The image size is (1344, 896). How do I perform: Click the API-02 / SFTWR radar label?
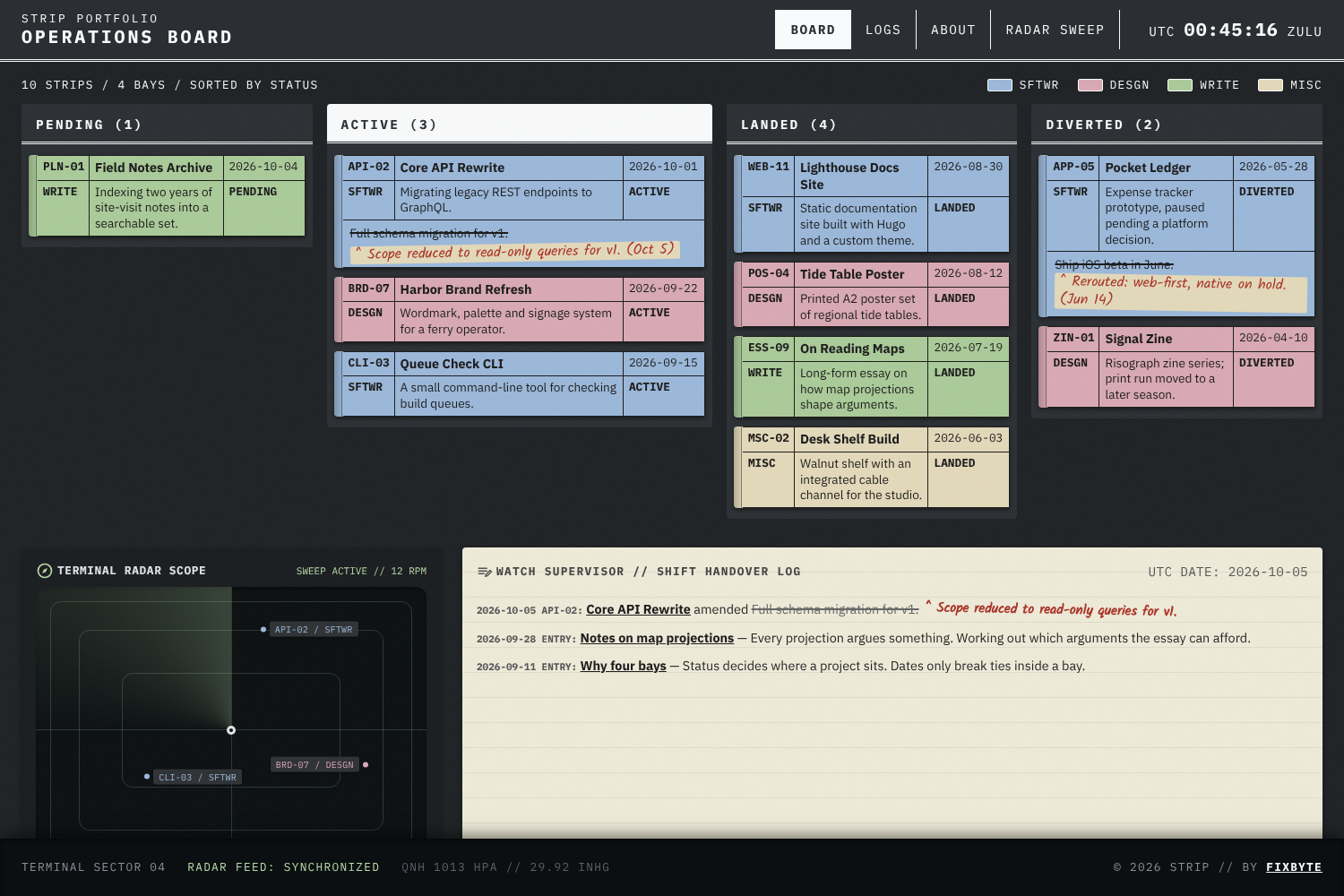(x=314, y=630)
